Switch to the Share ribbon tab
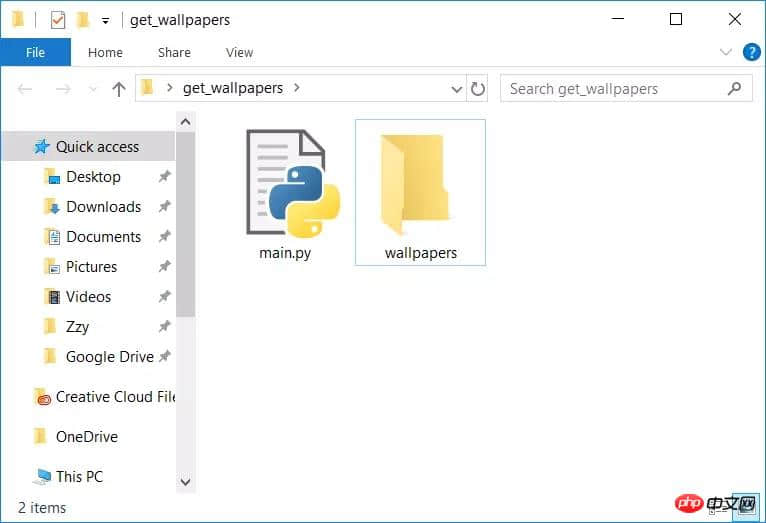The width and height of the screenshot is (766, 523). 174,52
